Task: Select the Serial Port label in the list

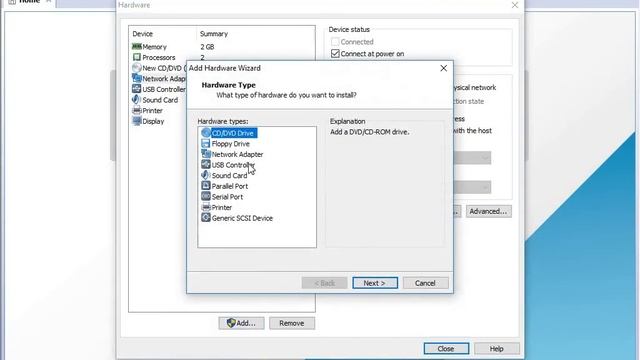Action: 227,197
